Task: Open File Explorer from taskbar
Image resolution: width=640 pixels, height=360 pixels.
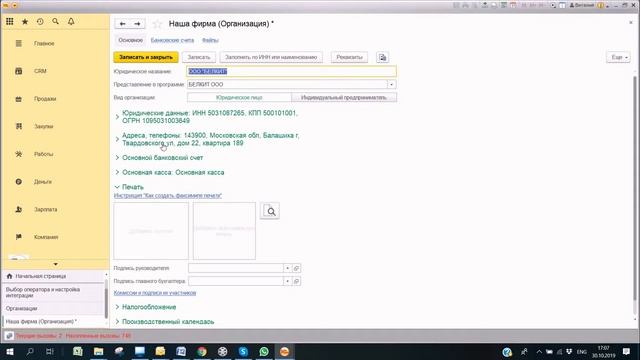Action: pyautogui.click(x=98, y=351)
